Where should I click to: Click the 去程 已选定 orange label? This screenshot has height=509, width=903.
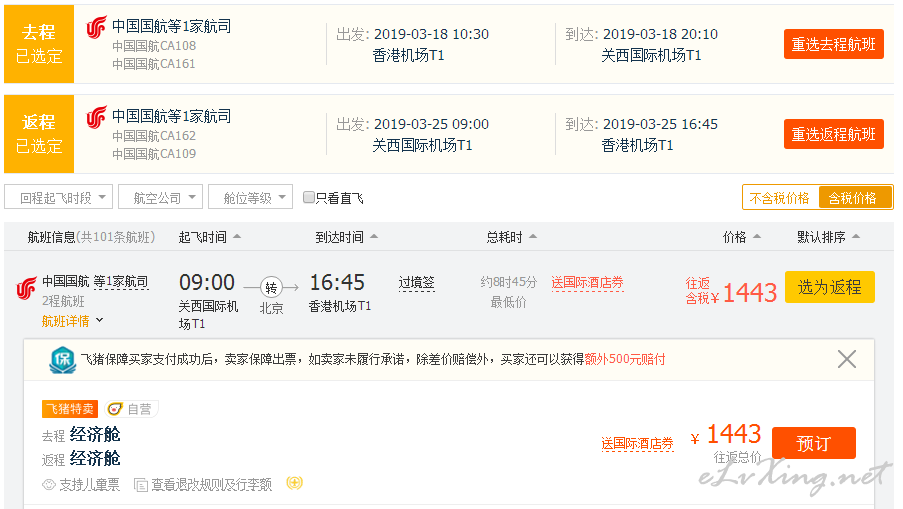(x=39, y=44)
